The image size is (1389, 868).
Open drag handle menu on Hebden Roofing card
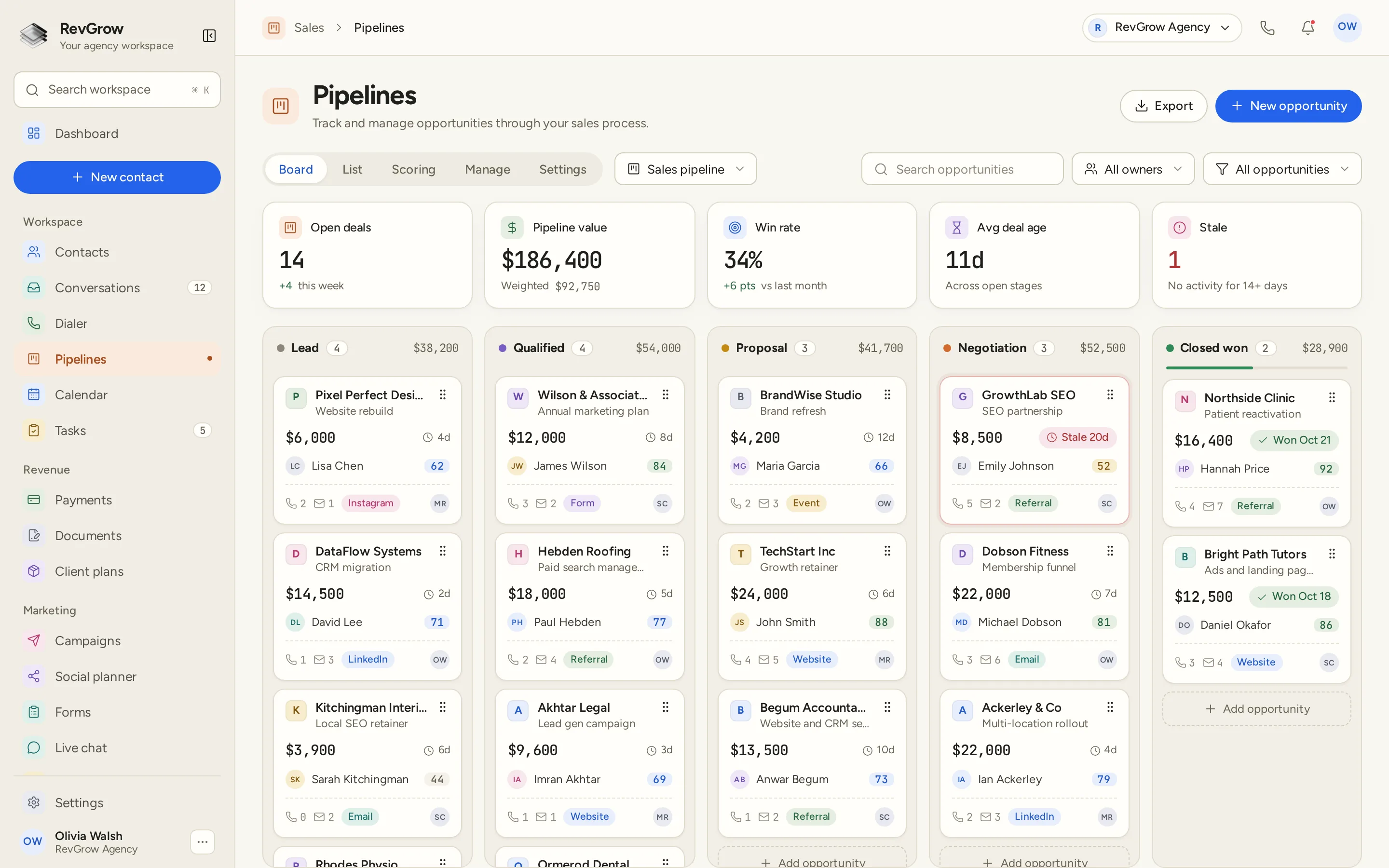665,551
